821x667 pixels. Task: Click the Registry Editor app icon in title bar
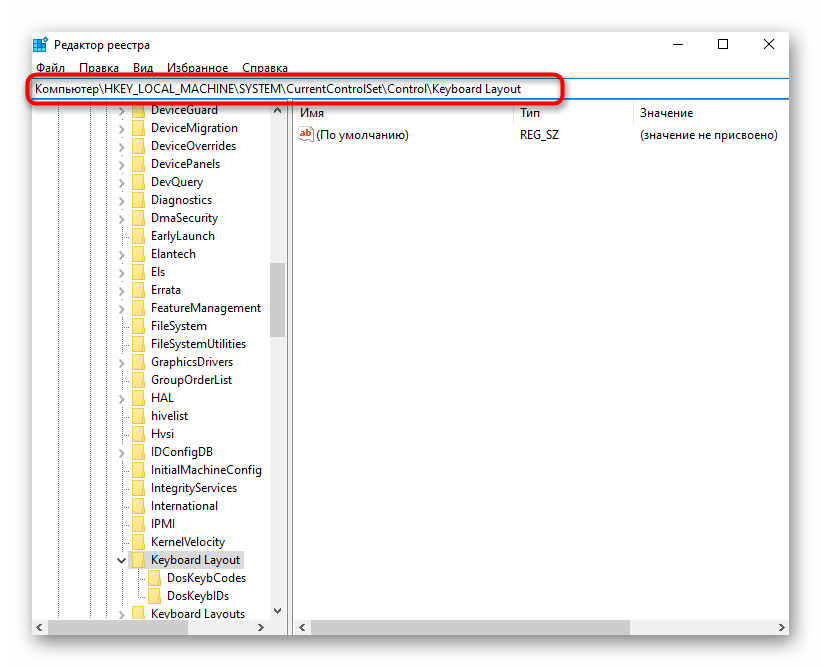[x=40, y=44]
